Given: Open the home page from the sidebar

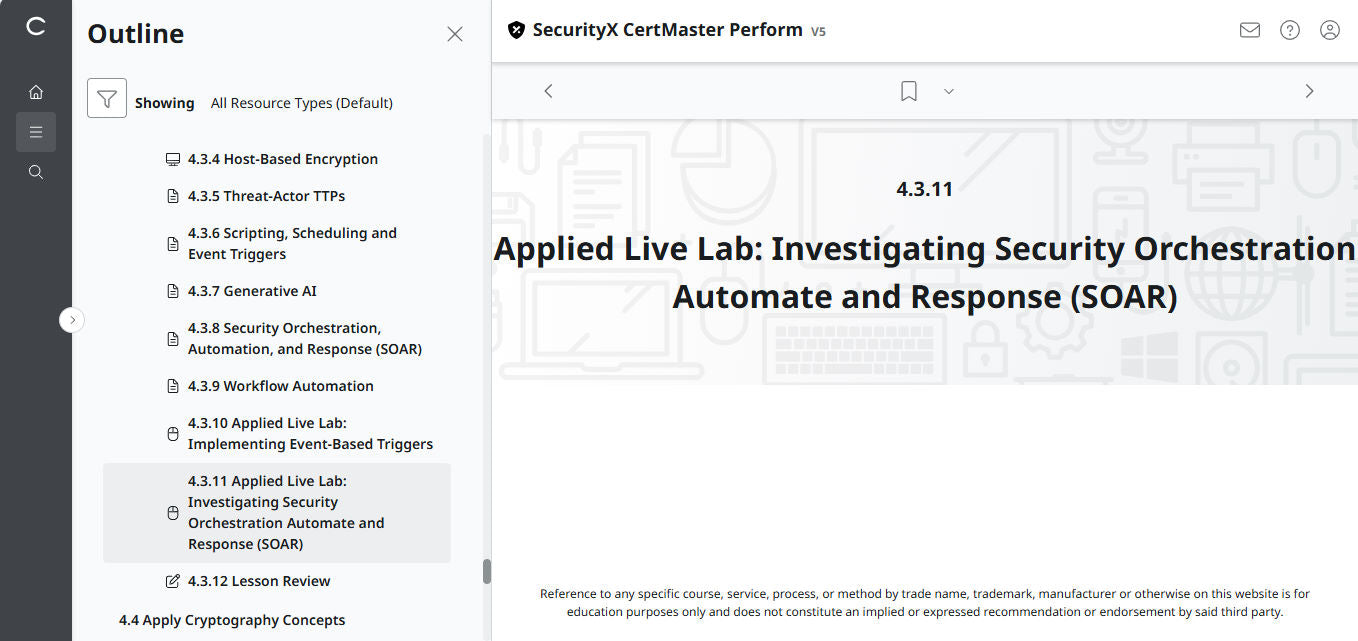Looking at the screenshot, I should click(x=36, y=91).
